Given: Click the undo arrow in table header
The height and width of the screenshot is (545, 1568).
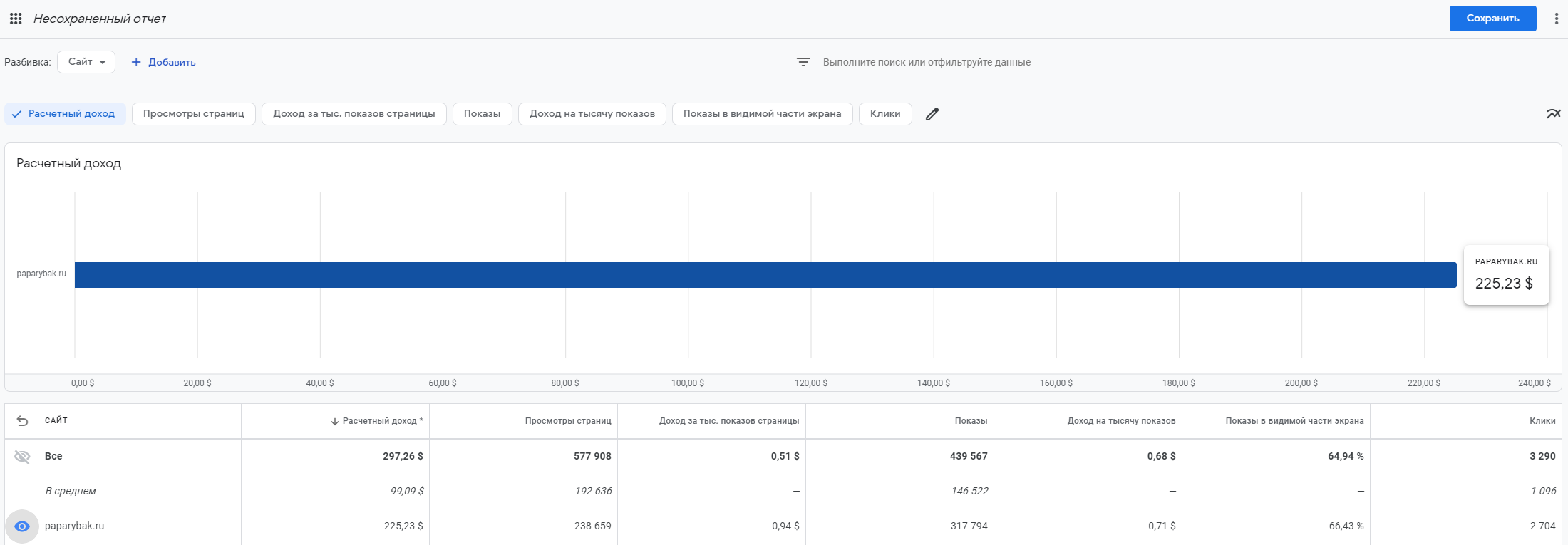Looking at the screenshot, I should click(22, 421).
